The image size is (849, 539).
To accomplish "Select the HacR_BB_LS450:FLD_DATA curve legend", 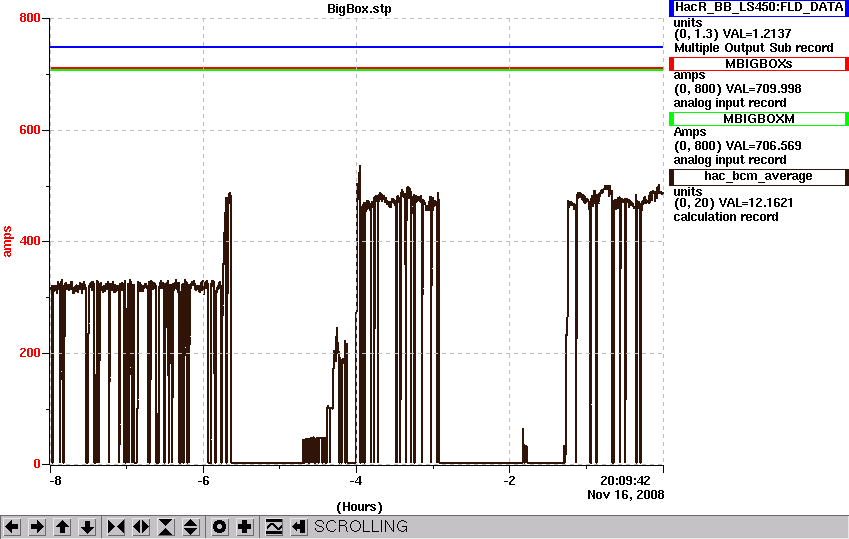I will [x=759, y=8].
